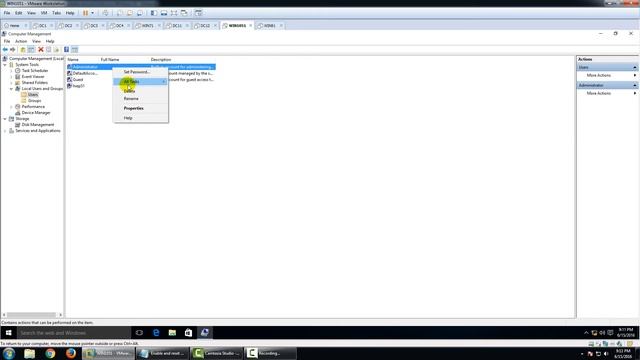This screenshot has width=640, height=360.
Task: Collapse the System Tools tree node
Action: click(x=5, y=65)
